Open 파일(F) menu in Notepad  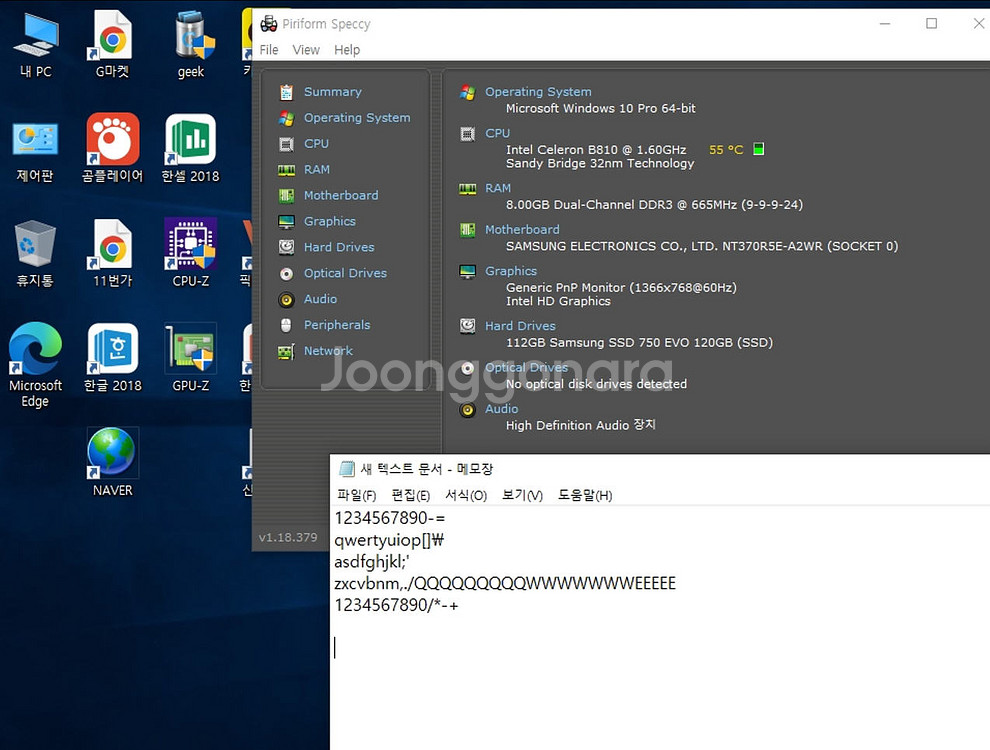[357, 495]
